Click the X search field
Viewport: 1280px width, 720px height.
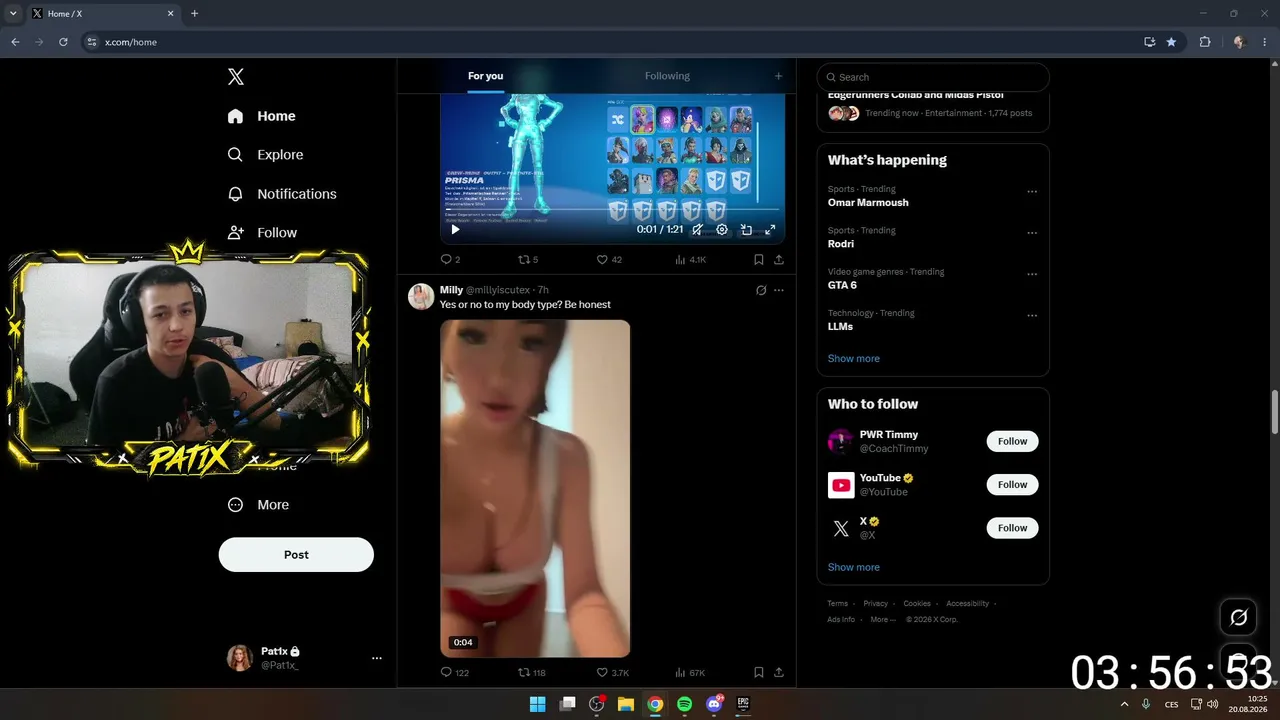[x=933, y=77]
